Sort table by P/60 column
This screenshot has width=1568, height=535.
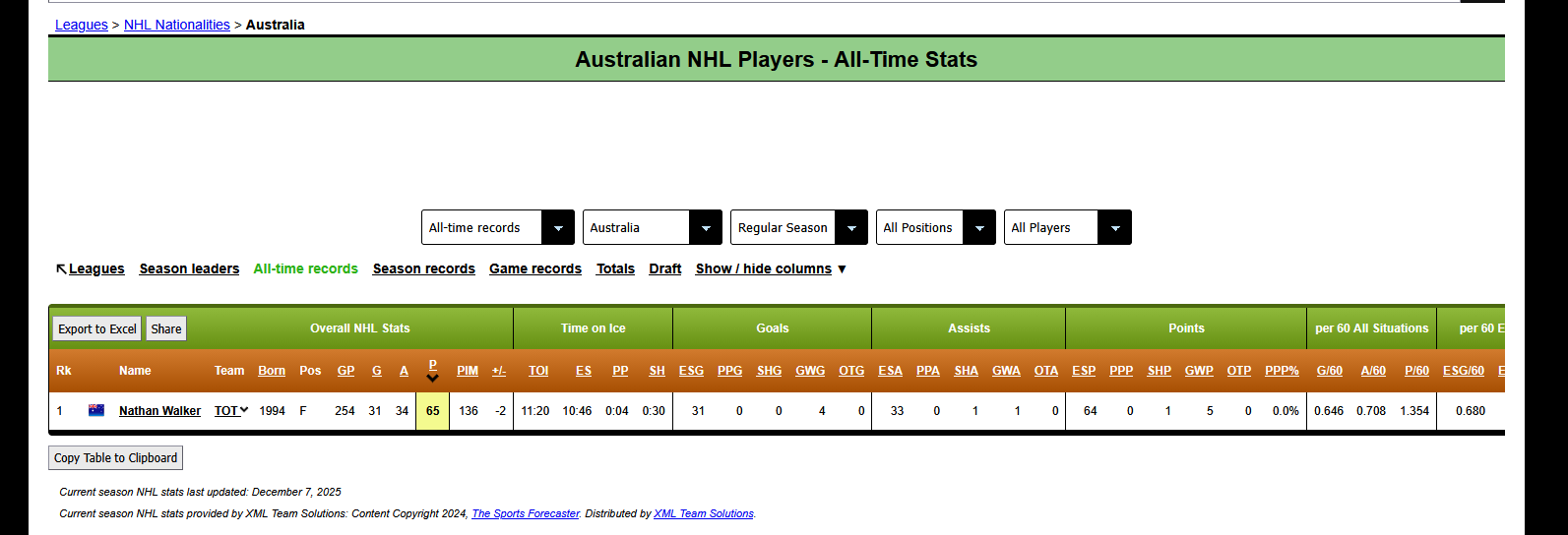click(x=1416, y=371)
